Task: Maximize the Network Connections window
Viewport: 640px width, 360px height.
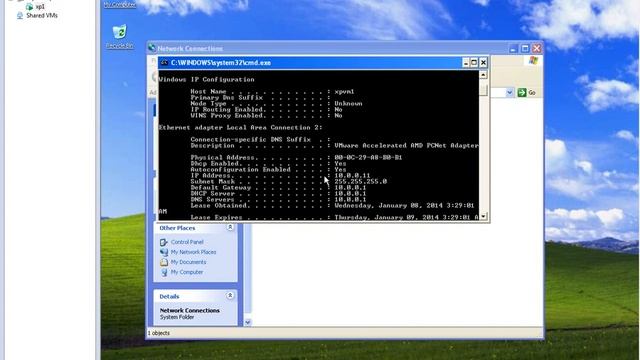Action: pyautogui.click(x=525, y=49)
